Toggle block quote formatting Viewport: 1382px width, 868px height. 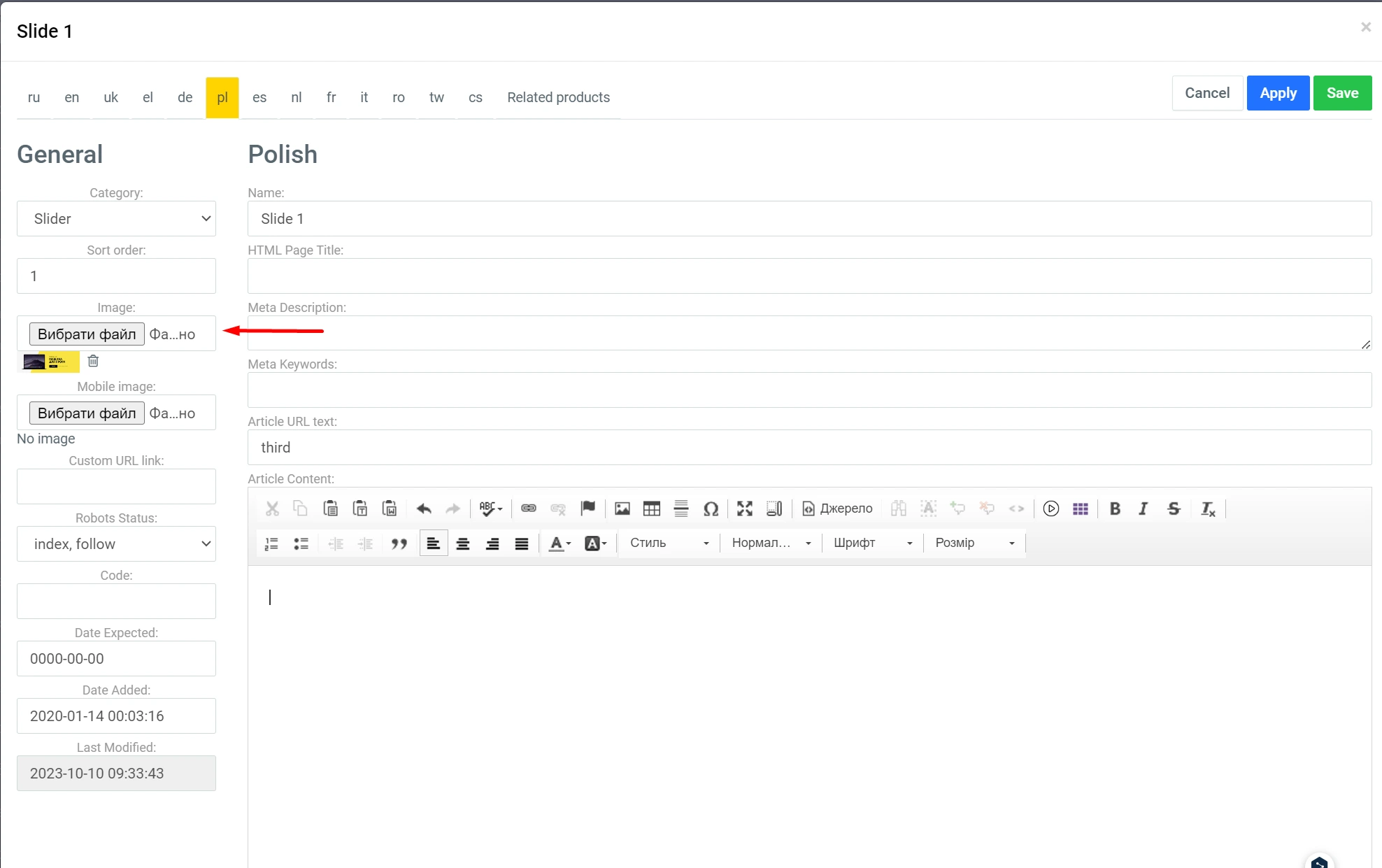(399, 543)
